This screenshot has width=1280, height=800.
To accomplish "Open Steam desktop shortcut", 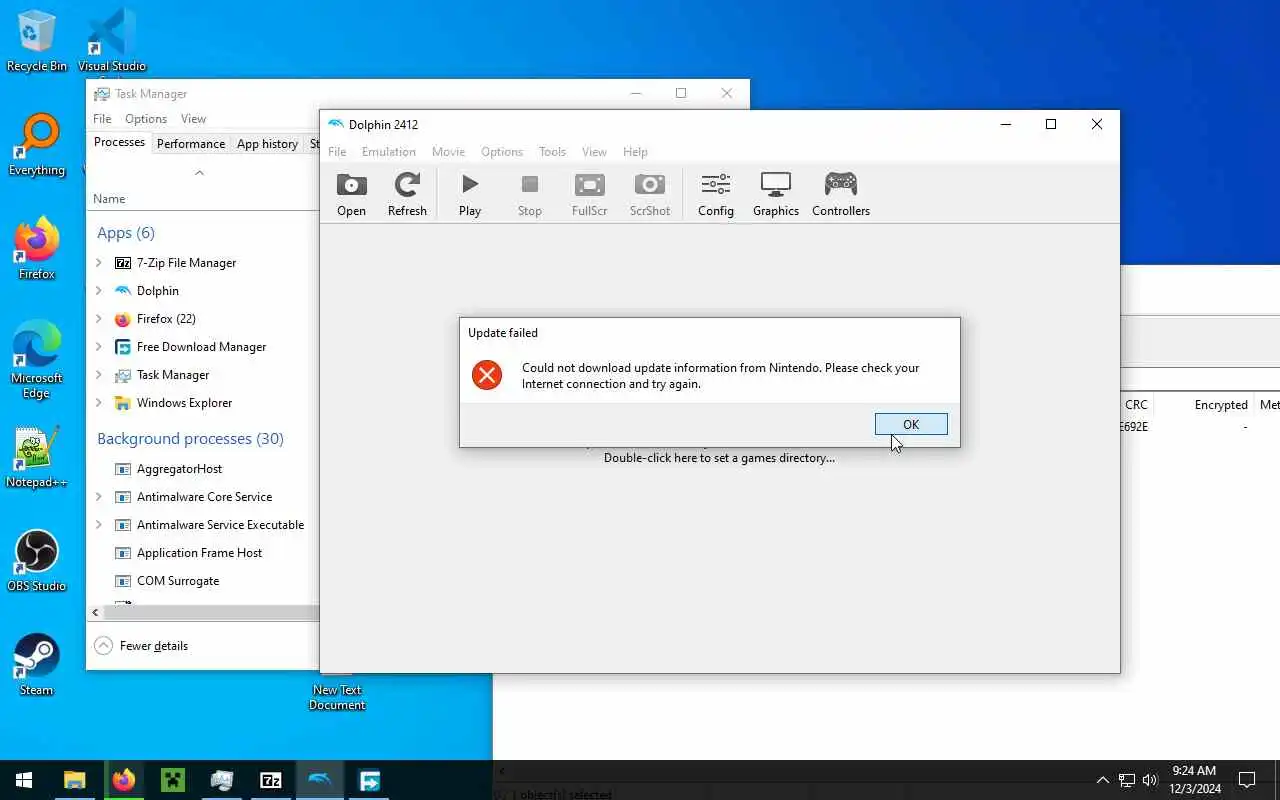I will tap(37, 665).
